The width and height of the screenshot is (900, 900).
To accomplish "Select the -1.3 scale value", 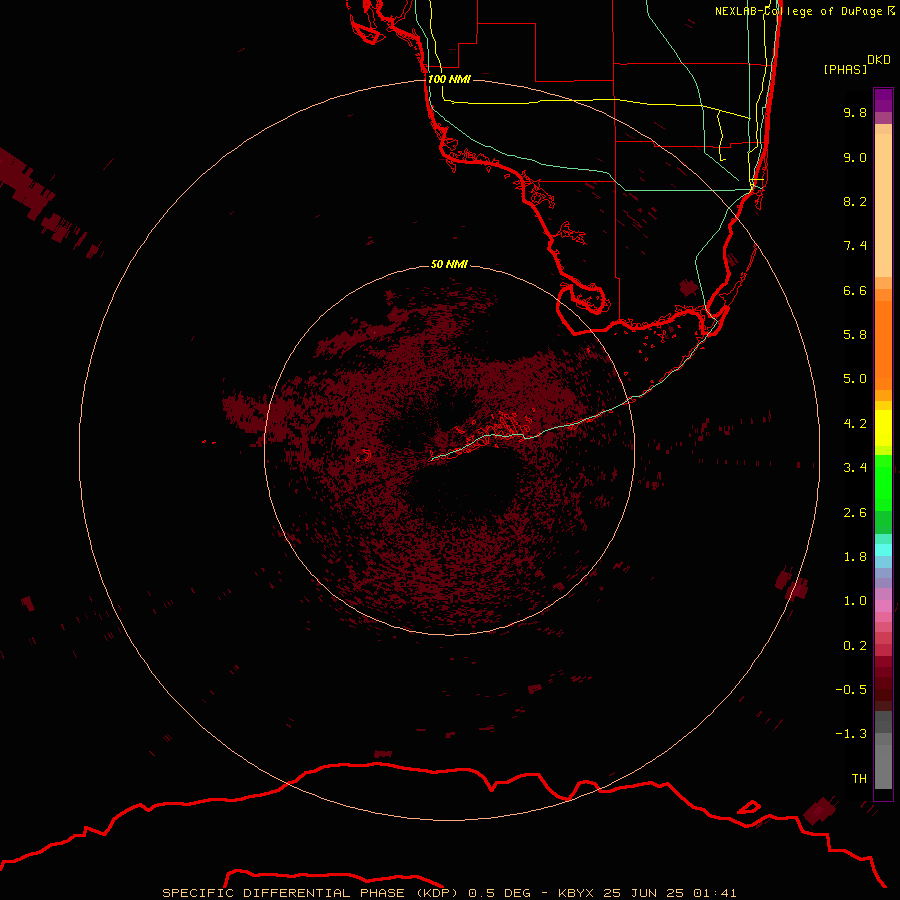I will (851, 734).
